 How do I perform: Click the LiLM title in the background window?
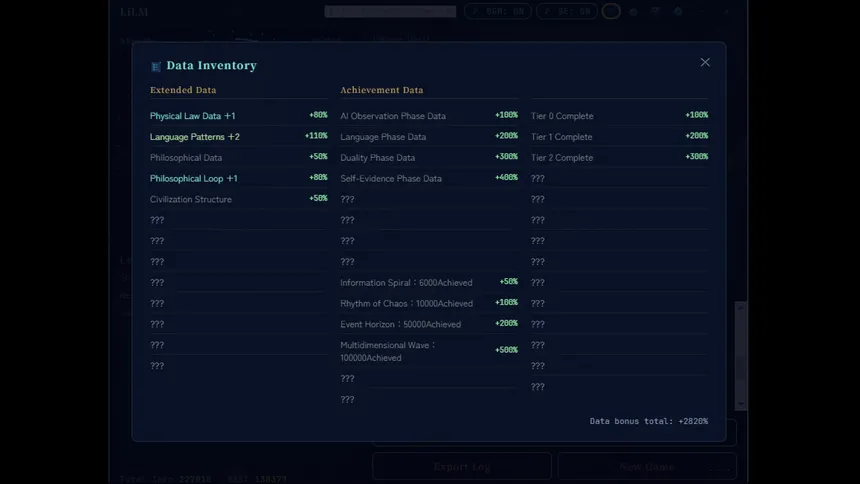point(134,12)
